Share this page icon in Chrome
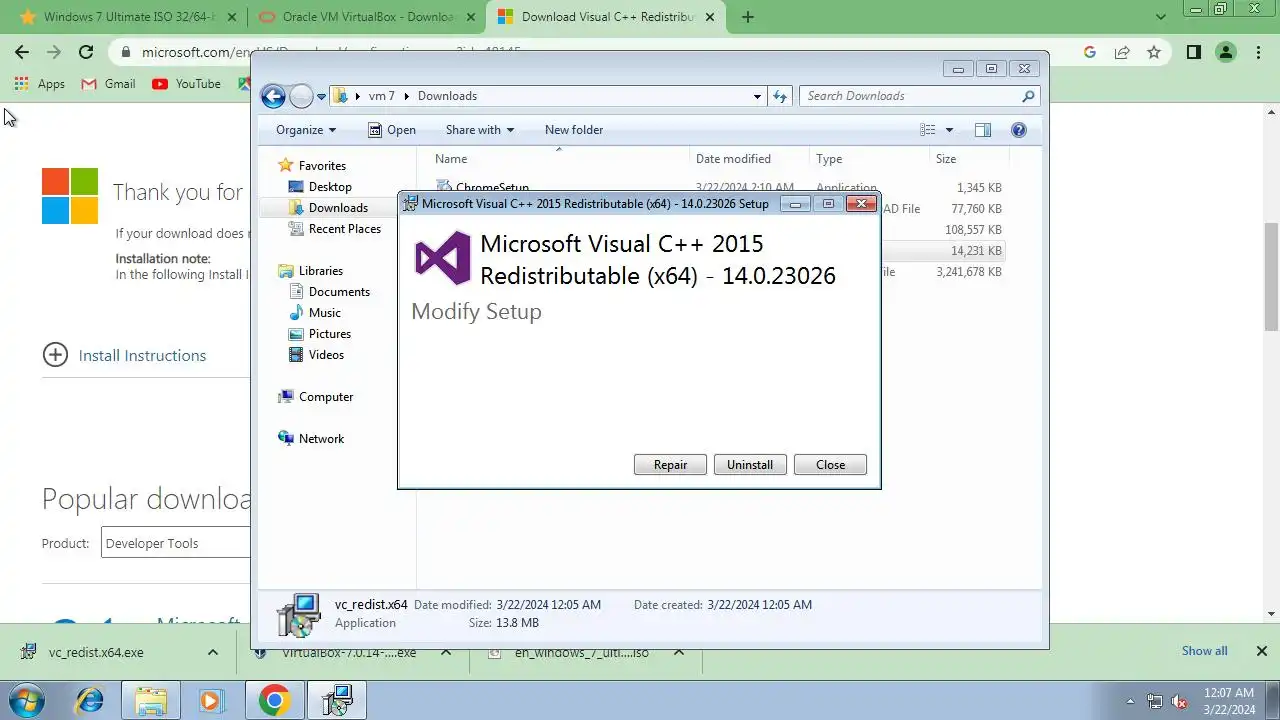Viewport: 1280px width, 720px height. pyautogui.click(x=1122, y=52)
